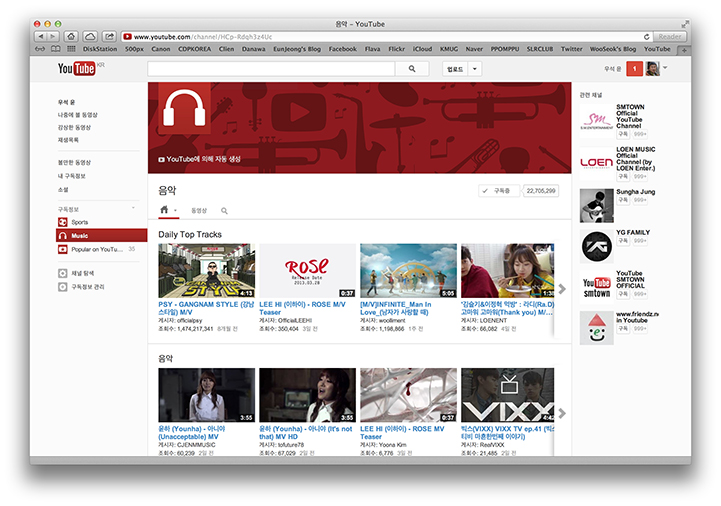Image resolution: width=721 pixels, height=506 pixels.
Task: Subscribe to LOEN MUSIC Official Channel
Action: (623, 176)
